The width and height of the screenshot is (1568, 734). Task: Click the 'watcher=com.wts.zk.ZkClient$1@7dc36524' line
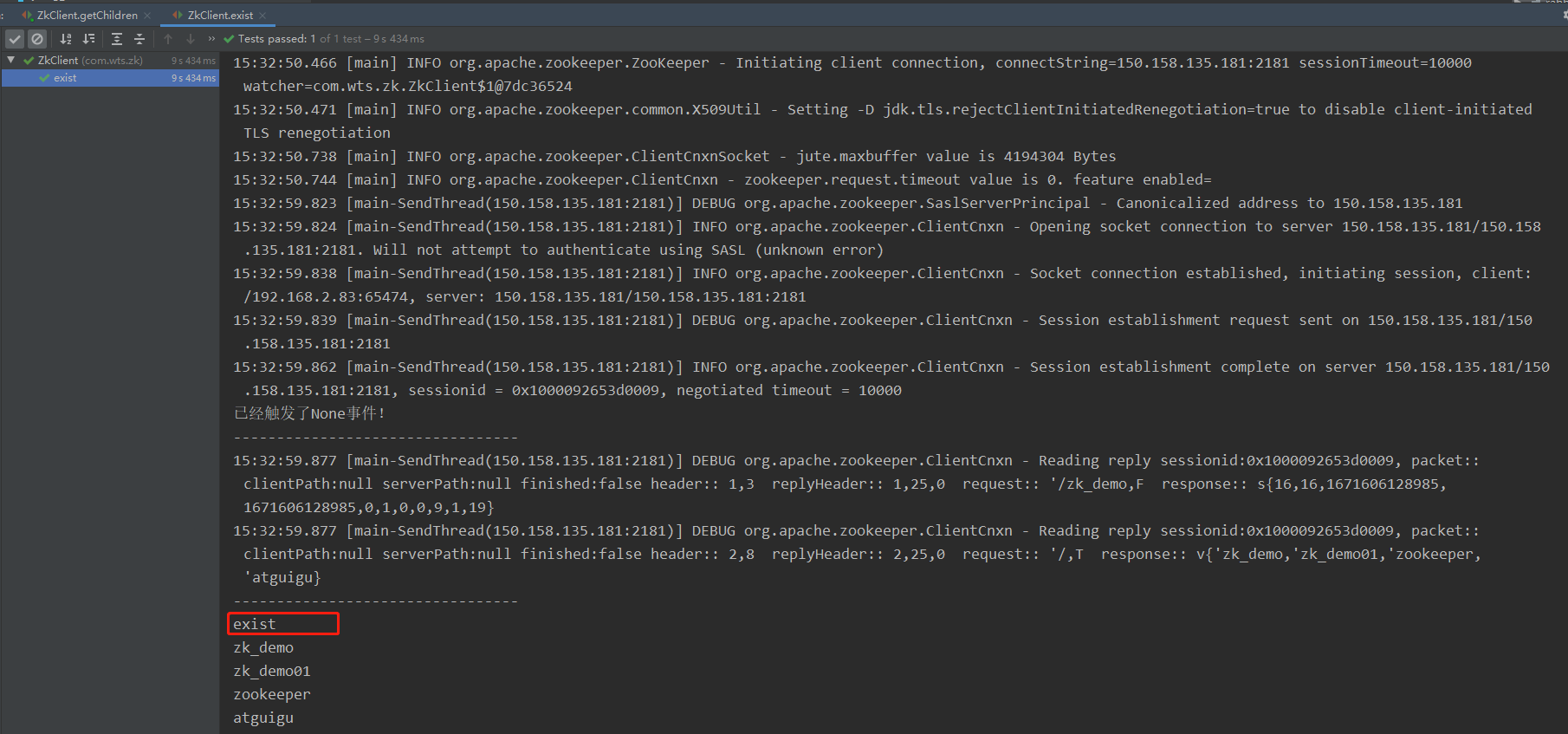click(408, 86)
